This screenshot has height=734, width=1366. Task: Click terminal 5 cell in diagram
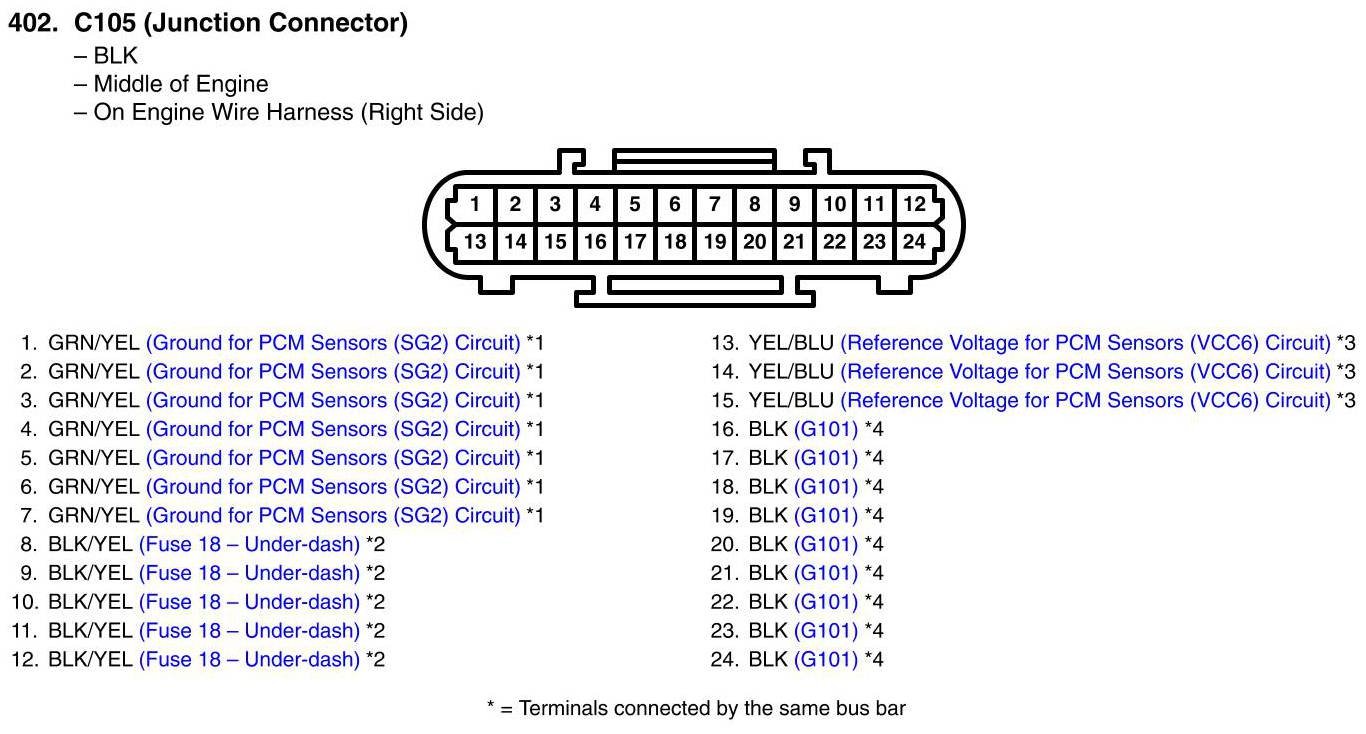(x=635, y=205)
